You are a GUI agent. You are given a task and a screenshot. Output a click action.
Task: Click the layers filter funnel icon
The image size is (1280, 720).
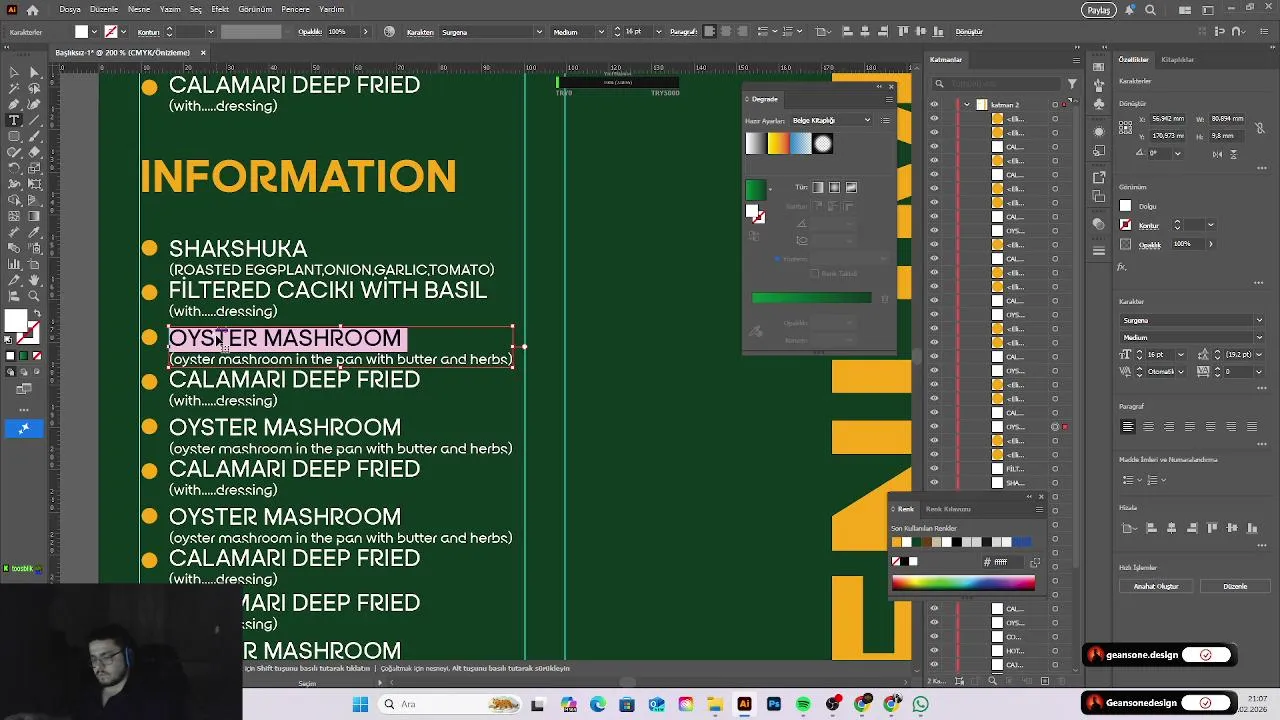click(1072, 84)
